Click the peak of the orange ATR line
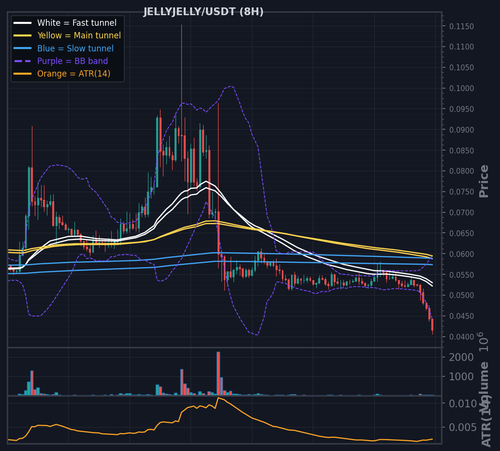 point(219,398)
